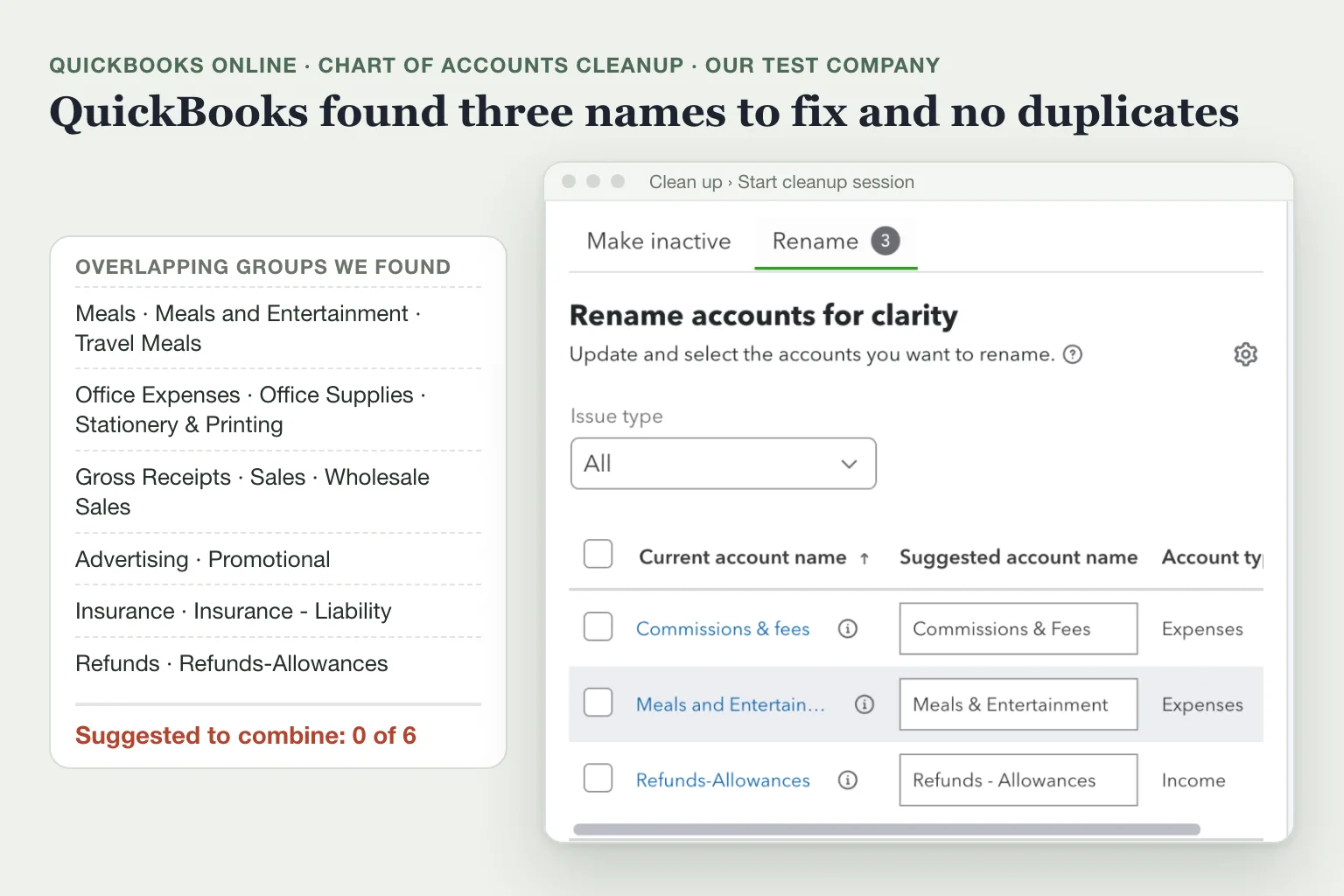Click the Clean up breadcrumb
The width and height of the screenshot is (1344, 896).
click(x=685, y=182)
